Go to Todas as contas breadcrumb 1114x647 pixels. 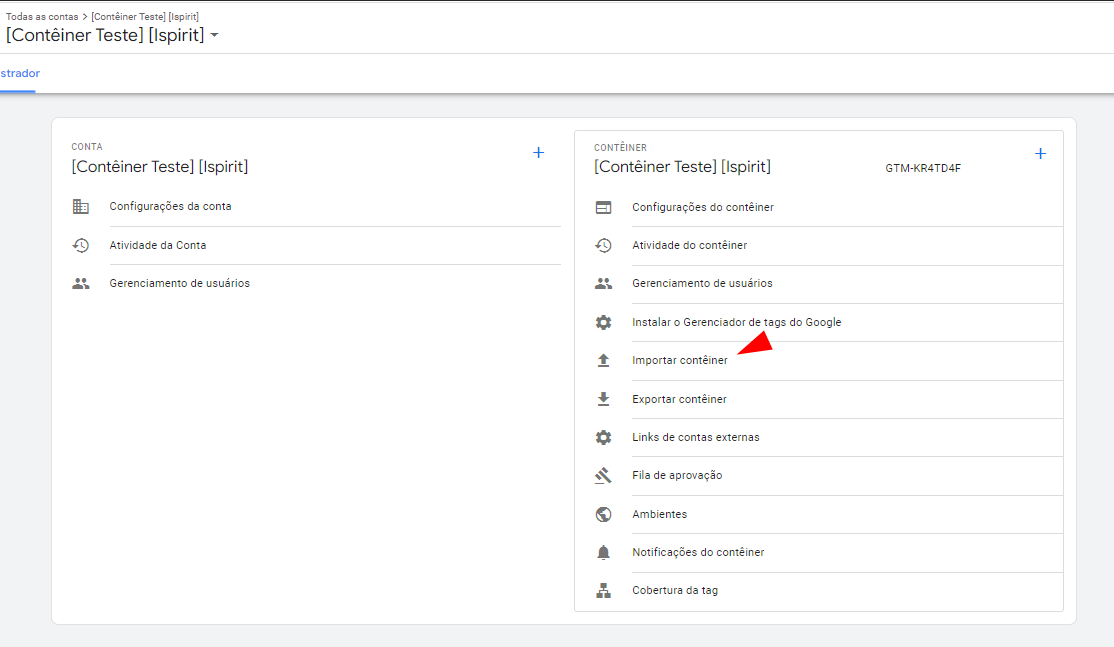[40, 17]
